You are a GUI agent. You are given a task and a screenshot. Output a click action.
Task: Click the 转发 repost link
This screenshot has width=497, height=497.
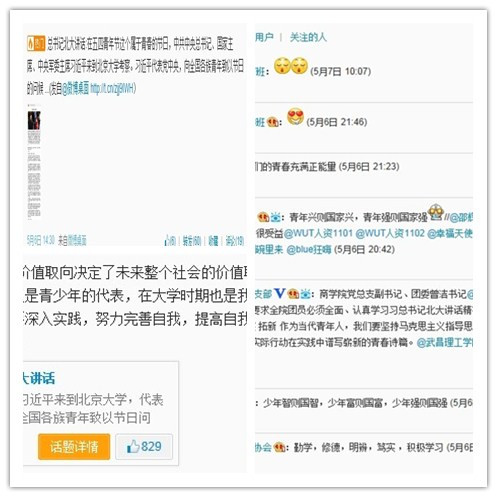pyautogui.click(x=192, y=240)
